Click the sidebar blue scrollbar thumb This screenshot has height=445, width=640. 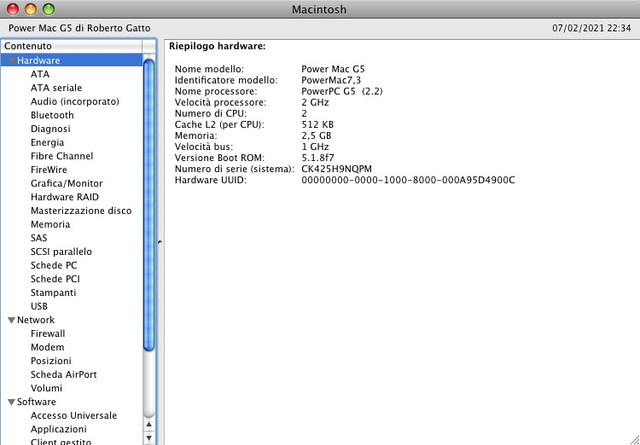(x=149, y=205)
